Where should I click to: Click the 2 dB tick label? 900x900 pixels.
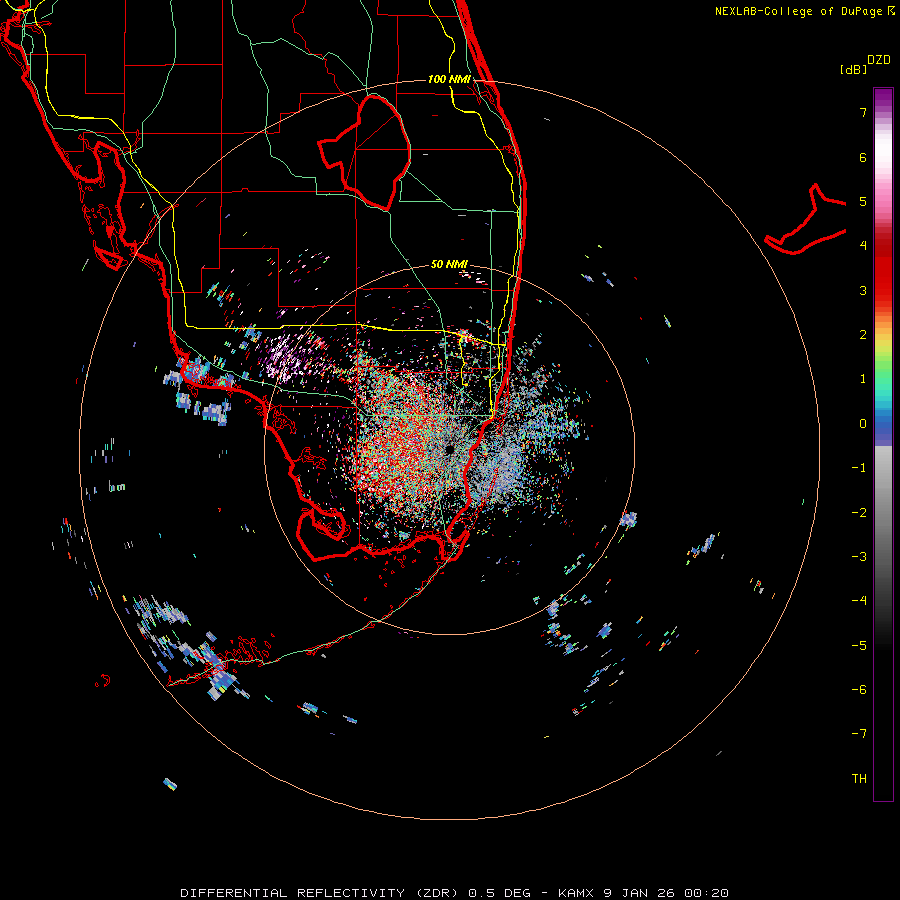[x=863, y=335]
